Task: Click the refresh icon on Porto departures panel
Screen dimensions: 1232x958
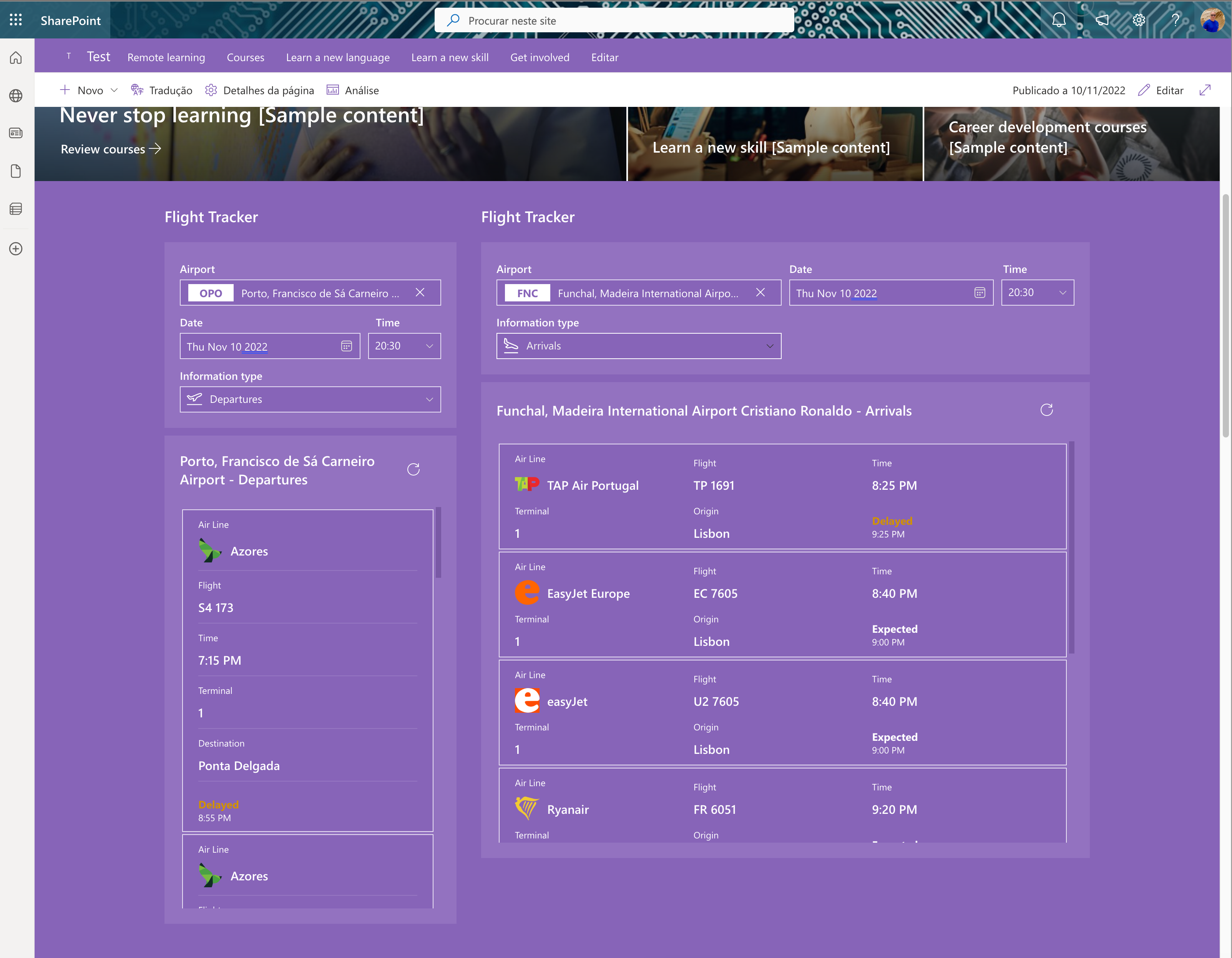Action: point(414,469)
